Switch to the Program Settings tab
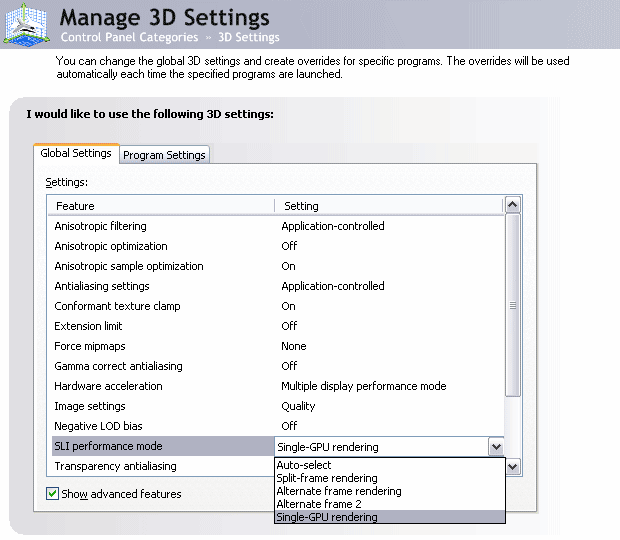Image resolution: width=620 pixels, height=540 pixels. point(164,155)
